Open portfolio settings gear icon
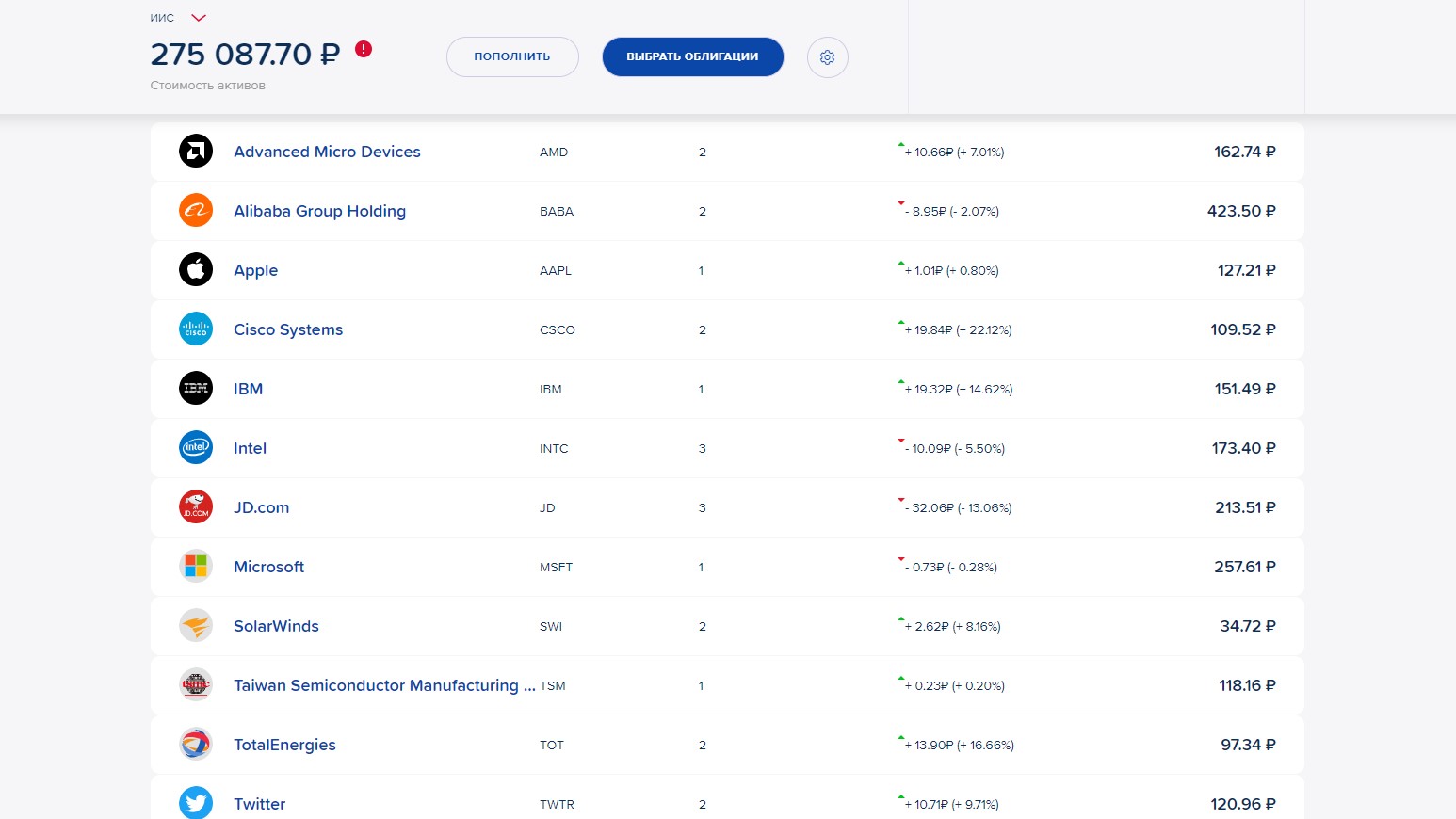Viewport: 1456px width, 819px height. tap(828, 57)
